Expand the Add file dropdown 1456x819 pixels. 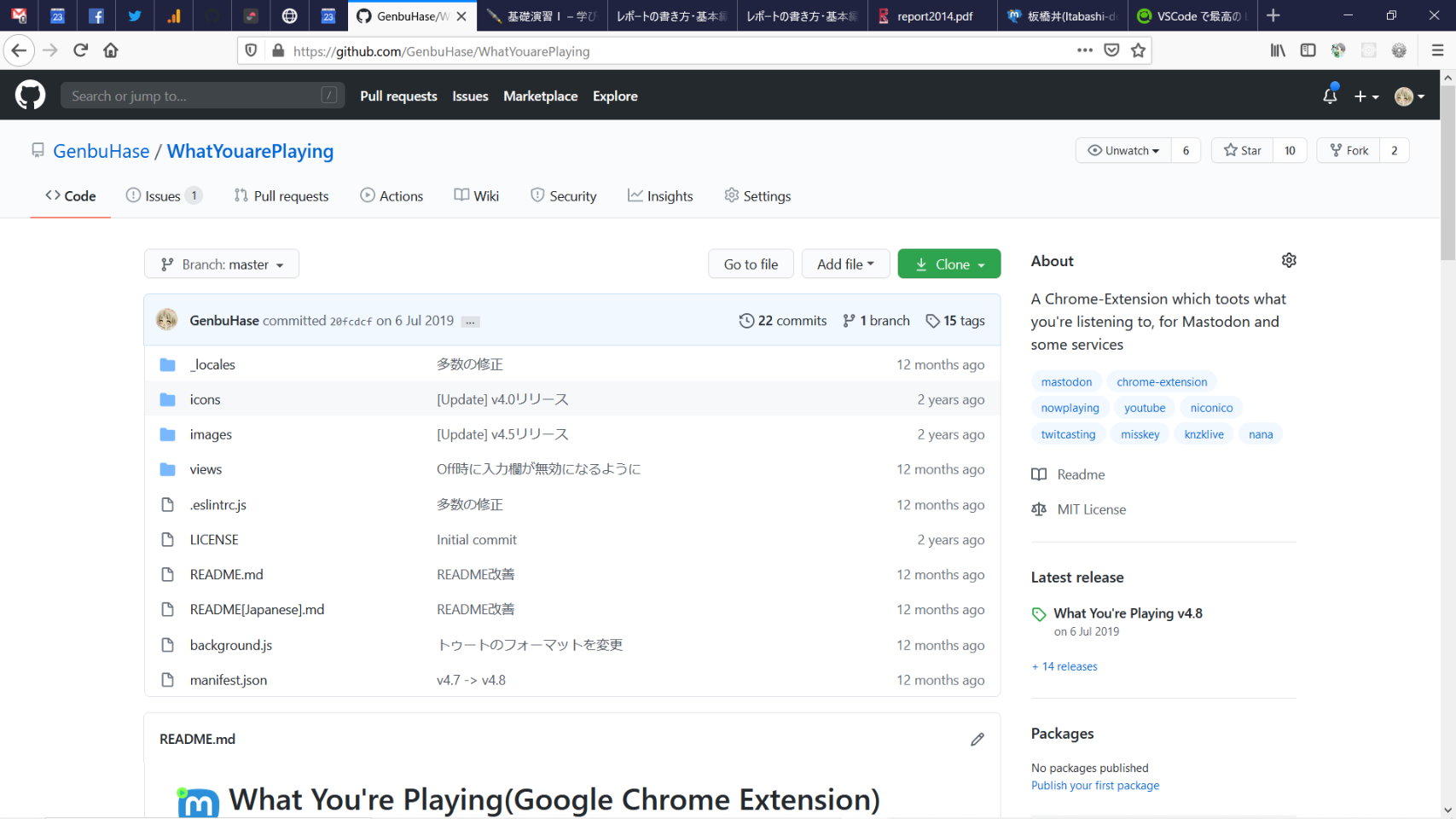[844, 264]
